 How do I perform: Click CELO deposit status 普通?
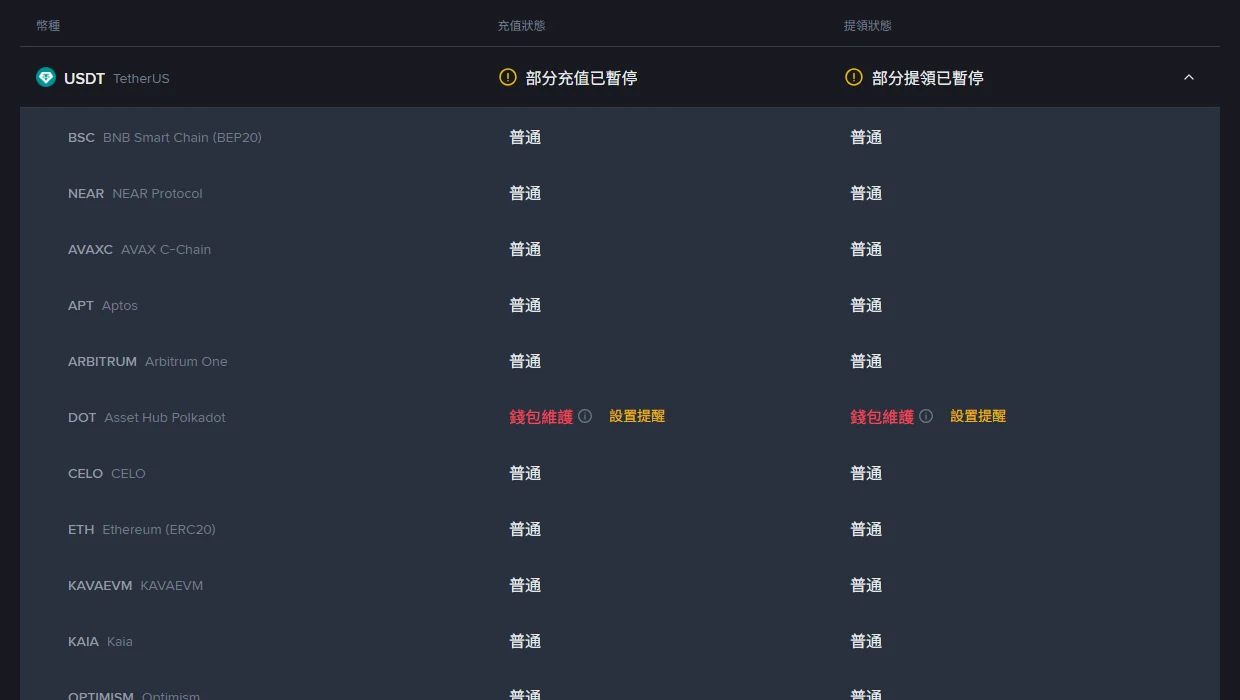[525, 473]
